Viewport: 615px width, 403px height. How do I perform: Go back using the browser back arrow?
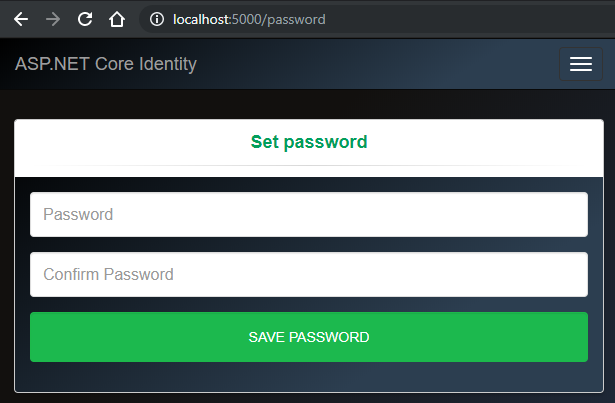21,19
